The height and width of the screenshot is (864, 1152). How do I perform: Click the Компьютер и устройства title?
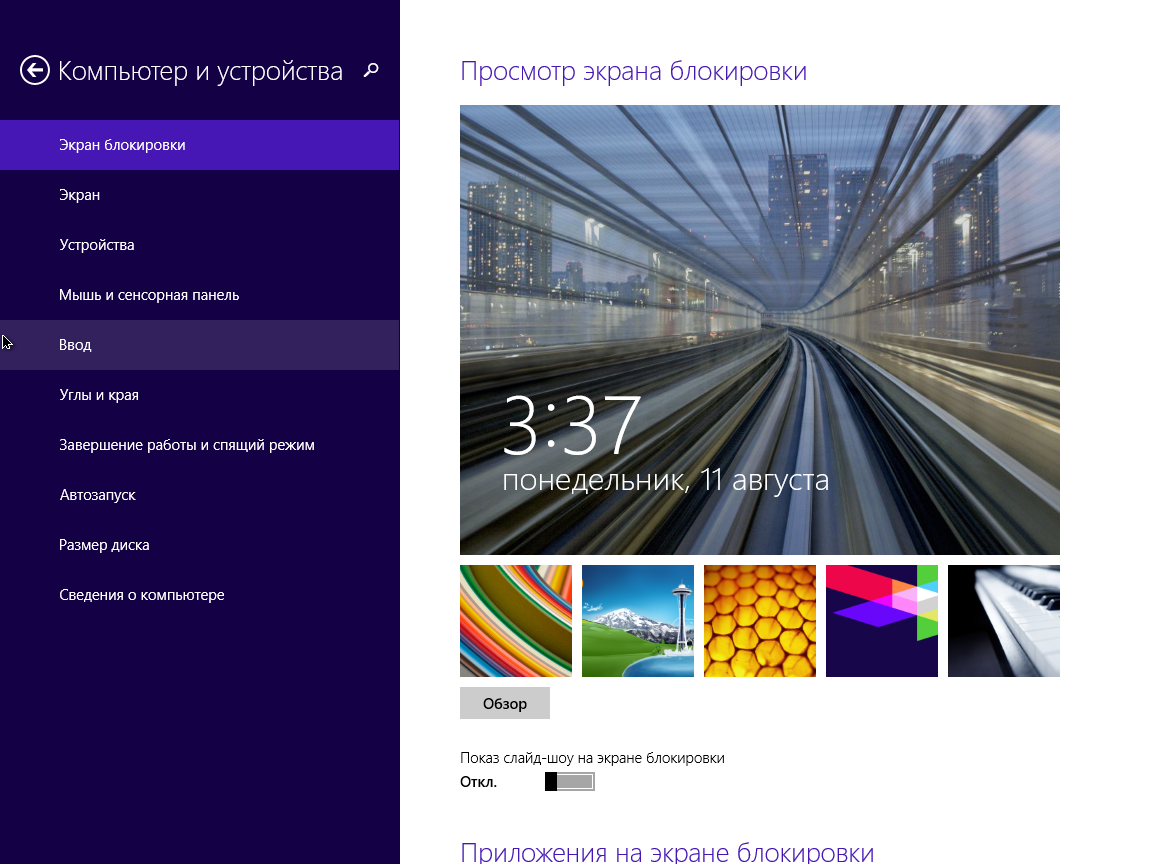[x=201, y=71]
